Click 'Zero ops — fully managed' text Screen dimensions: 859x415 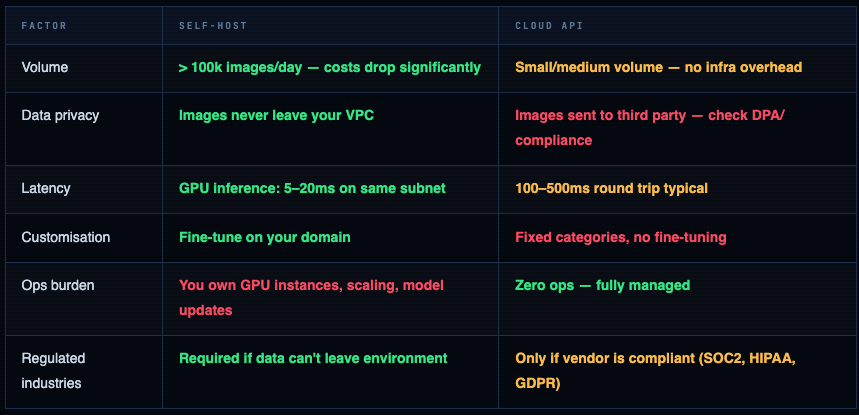click(x=602, y=285)
